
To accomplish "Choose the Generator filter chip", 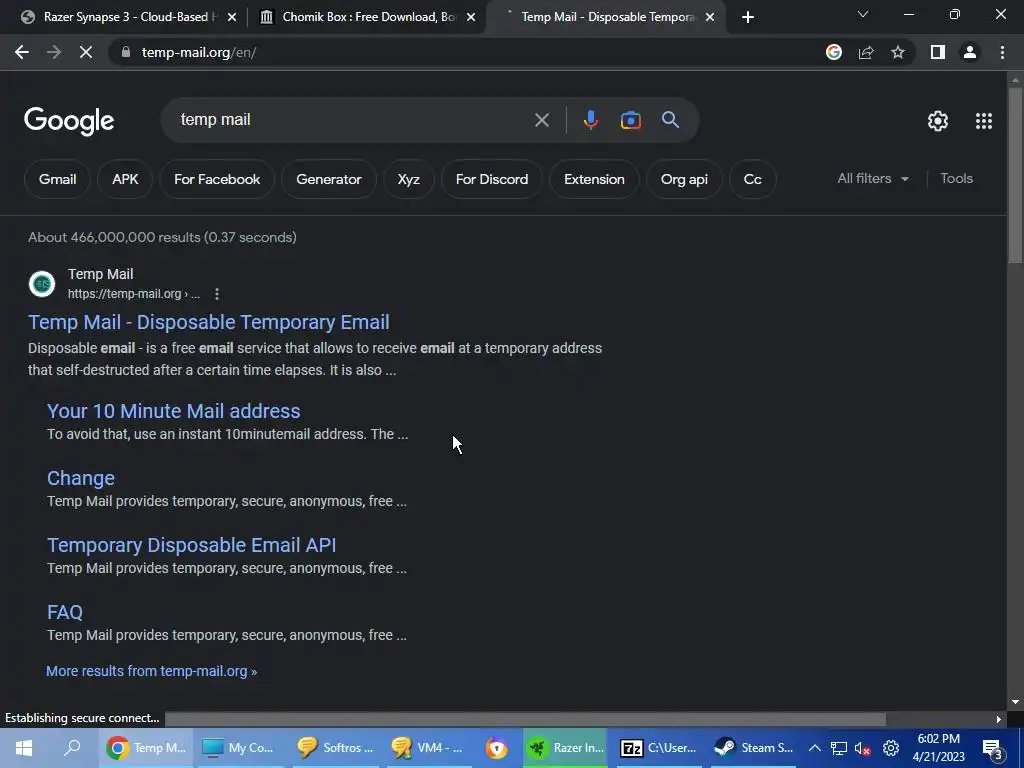I will pyautogui.click(x=329, y=179).
